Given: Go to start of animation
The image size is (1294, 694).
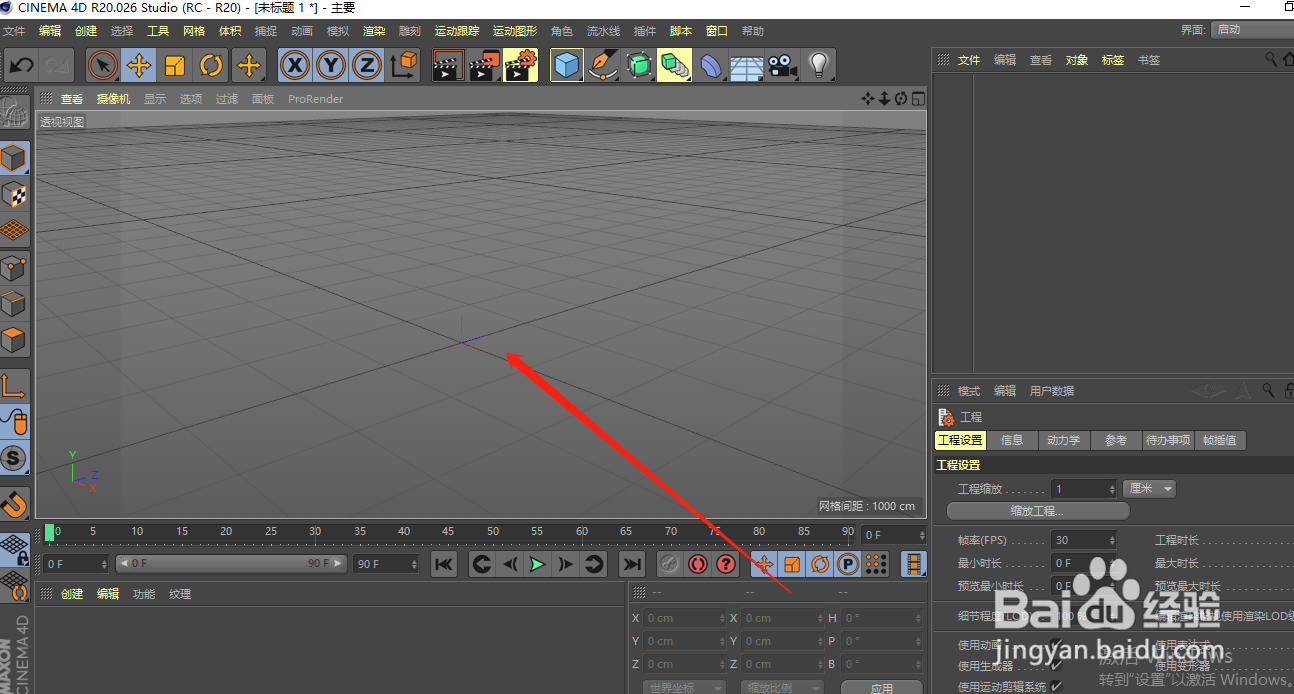Looking at the screenshot, I should point(445,564).
